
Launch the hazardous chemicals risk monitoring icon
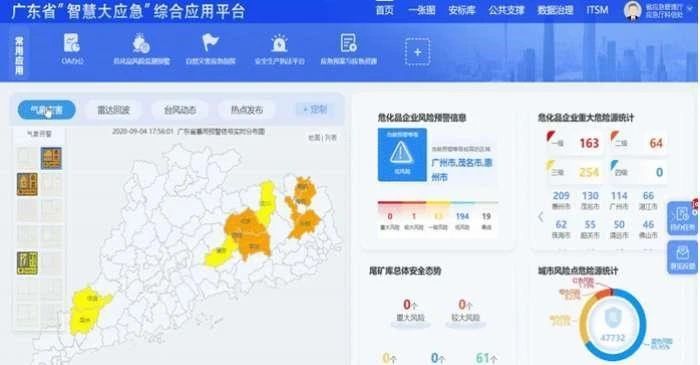click(141, 44)
